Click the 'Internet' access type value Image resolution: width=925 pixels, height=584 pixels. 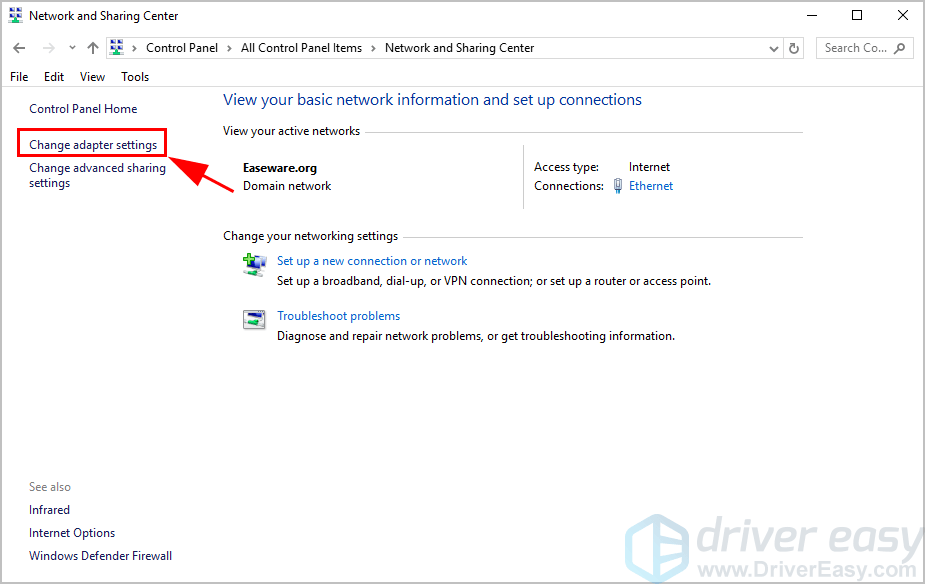pyautogui.click(x=650, y=167)
